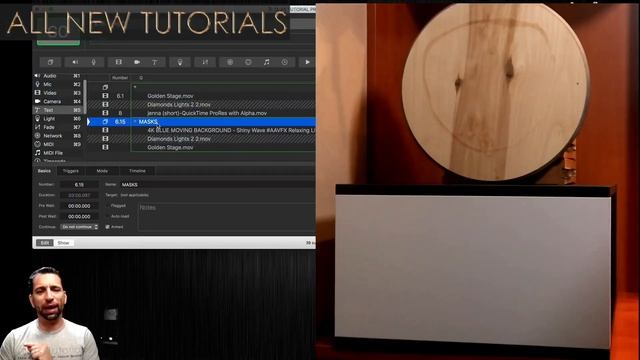Collapse the MASKS group disclosure triangle

[135, 121]
